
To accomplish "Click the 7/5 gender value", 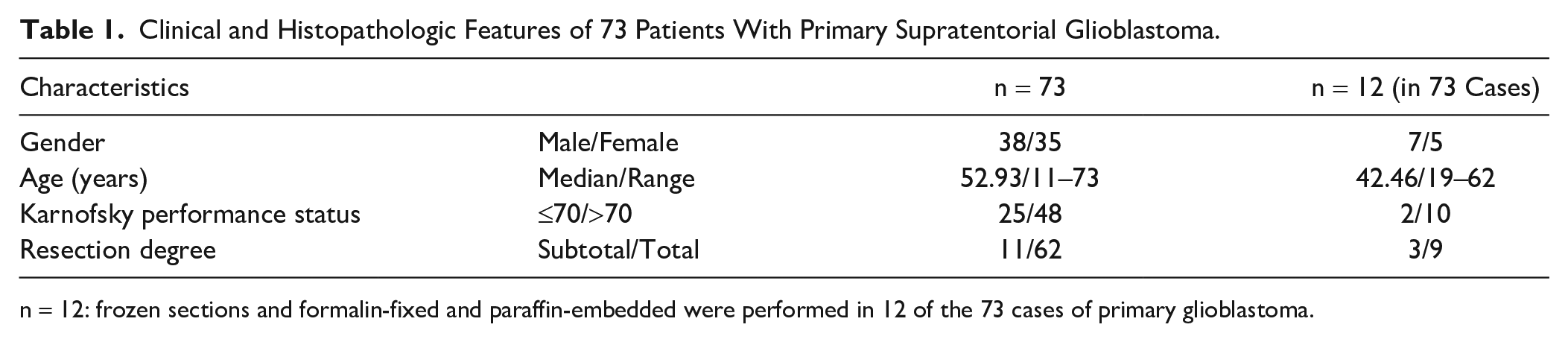I will (x=1425, y=142).
